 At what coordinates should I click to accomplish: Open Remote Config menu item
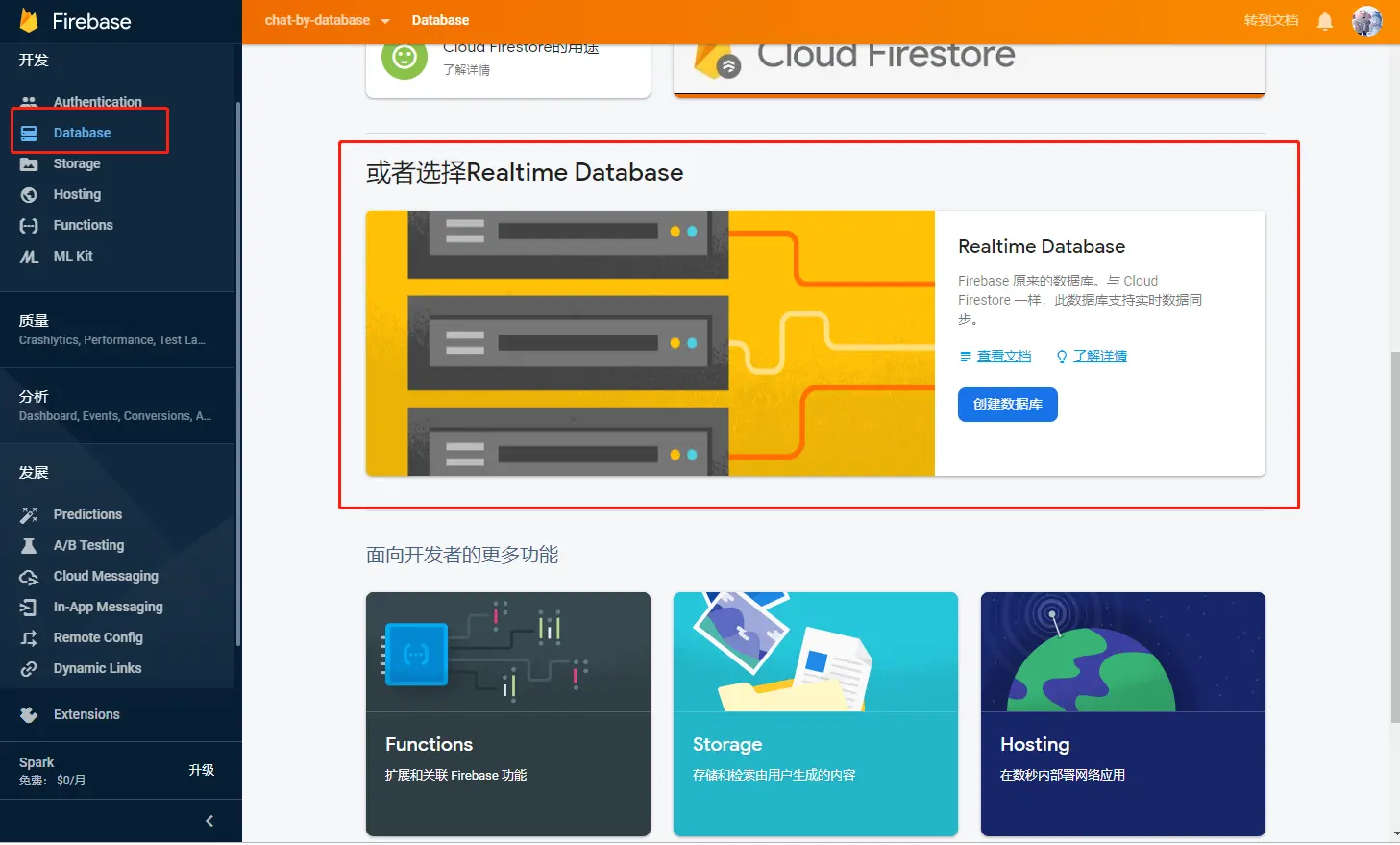coord(98,637)
